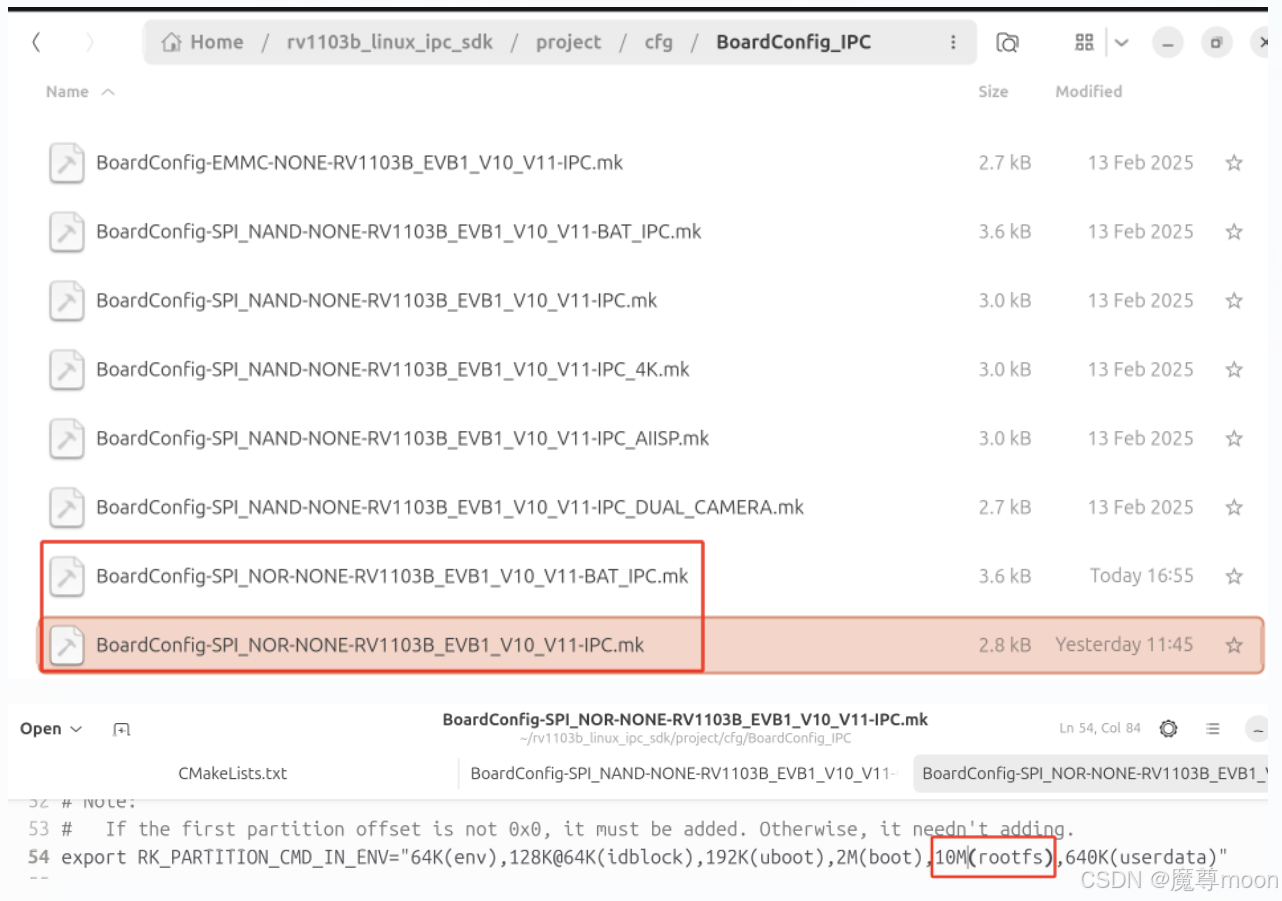Switch to grid view in Files
Image resolution: width=1282 pixels, height=901 pixels.
(1083, 42)
